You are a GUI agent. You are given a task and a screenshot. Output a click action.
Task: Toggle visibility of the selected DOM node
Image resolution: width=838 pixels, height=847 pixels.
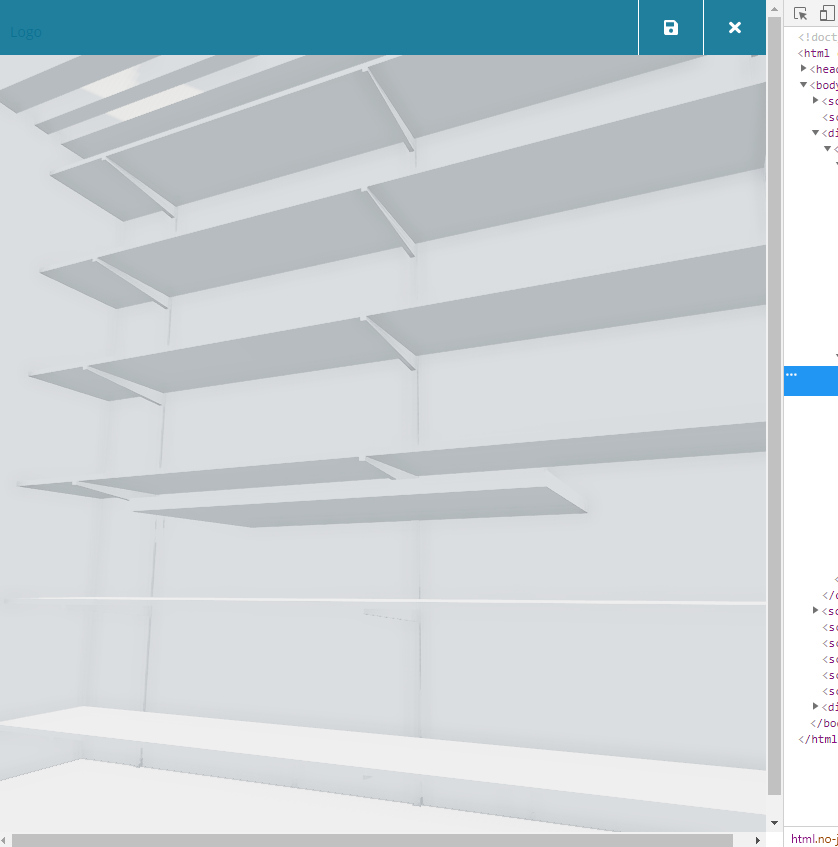click(791, 381)
